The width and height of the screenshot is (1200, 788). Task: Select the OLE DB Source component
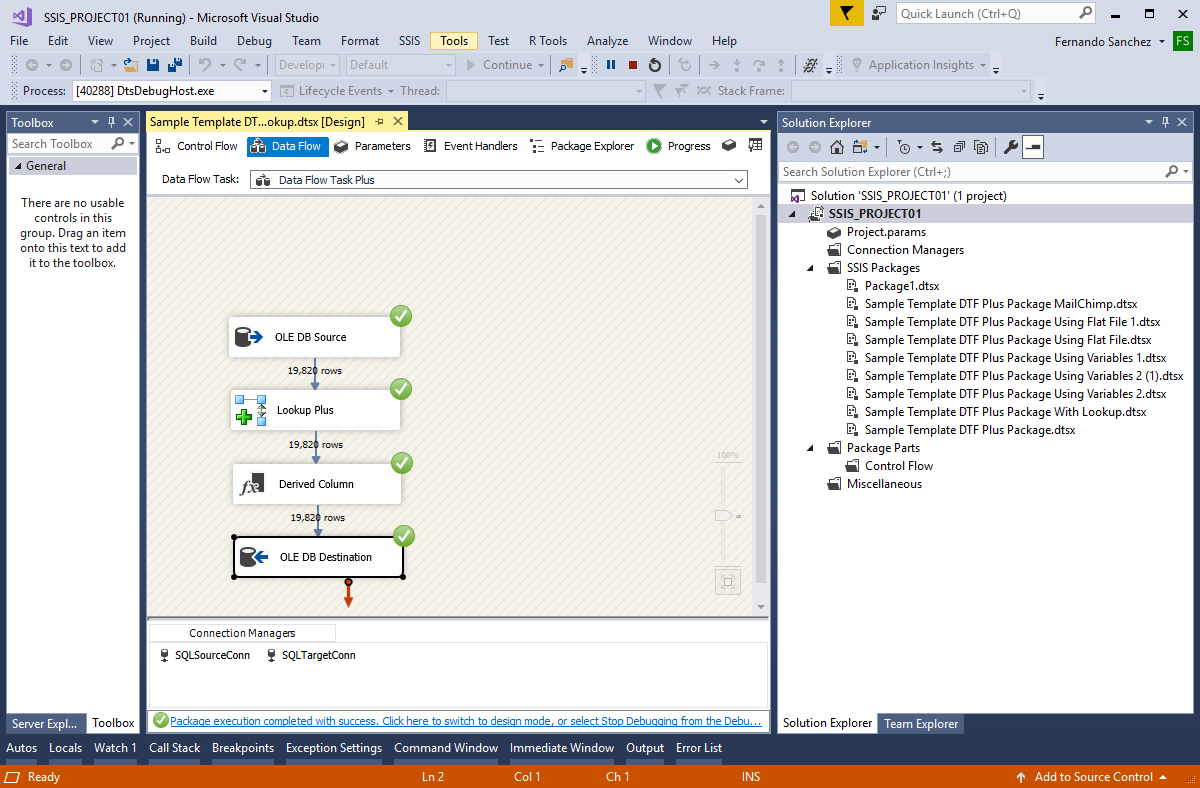pos(315,337)
